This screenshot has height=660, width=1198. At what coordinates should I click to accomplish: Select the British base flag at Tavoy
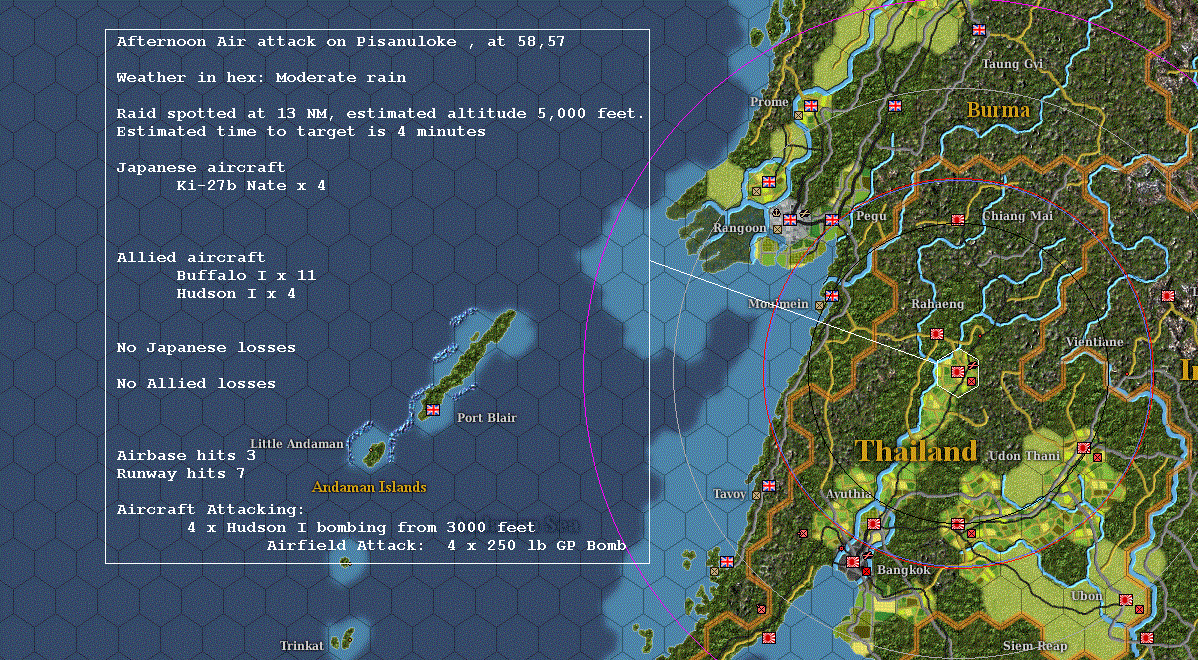pyautogui.click(x=769, y=485)
